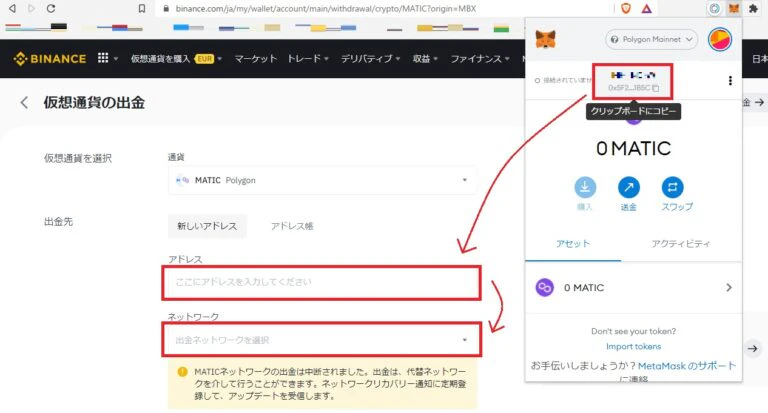Open the MetaMask account avatar menu

(x=720, y=39)
